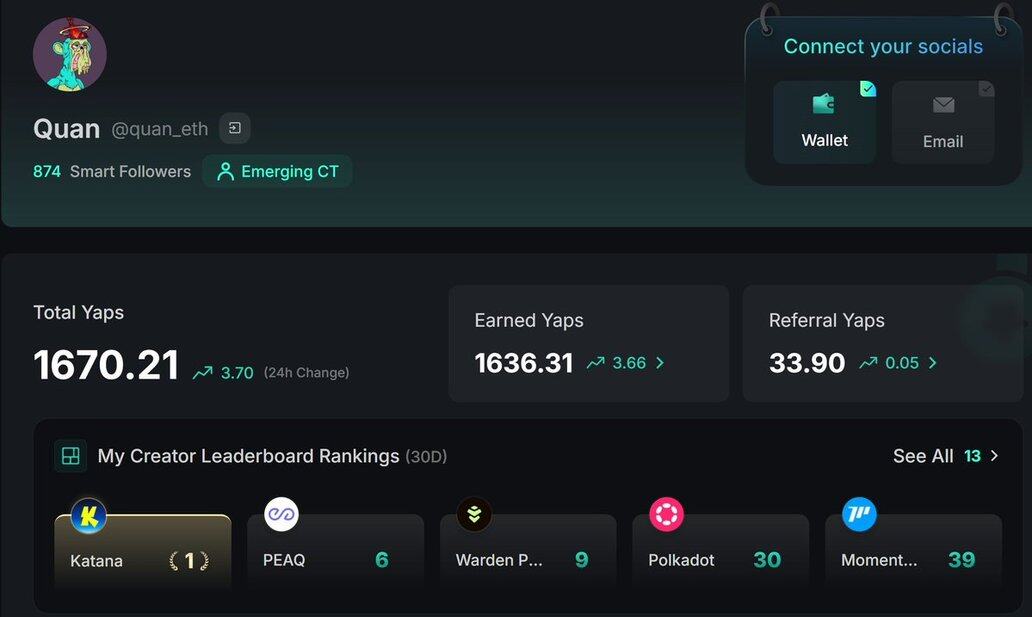Click the logout icon beside @quan_eth

pyautogui.click(x=235, y=128)
